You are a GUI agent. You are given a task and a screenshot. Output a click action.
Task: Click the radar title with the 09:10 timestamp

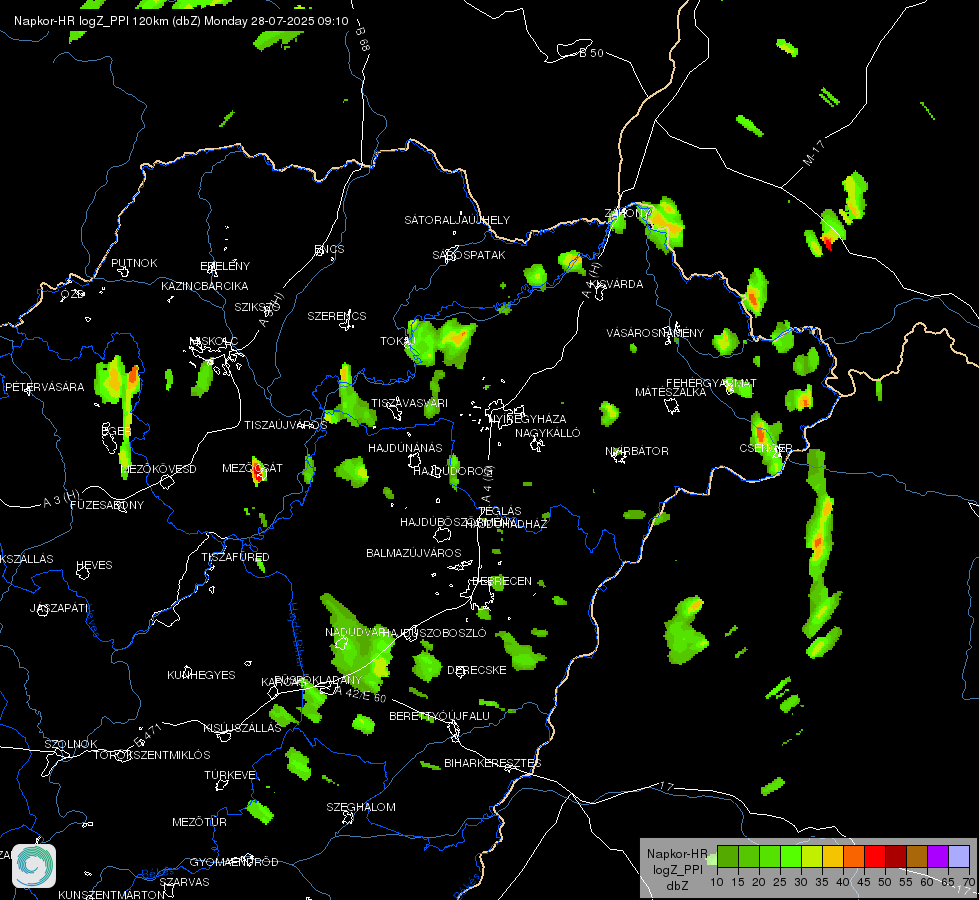click(181, 21)
